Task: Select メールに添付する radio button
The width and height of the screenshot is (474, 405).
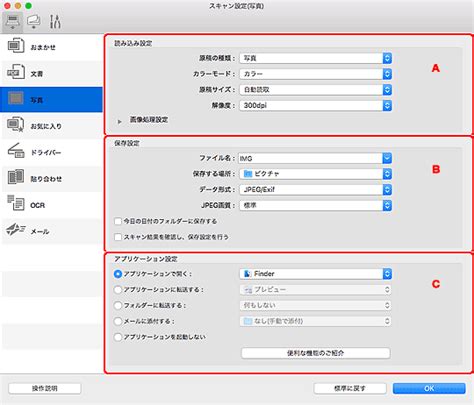Action: click(118, 321)
